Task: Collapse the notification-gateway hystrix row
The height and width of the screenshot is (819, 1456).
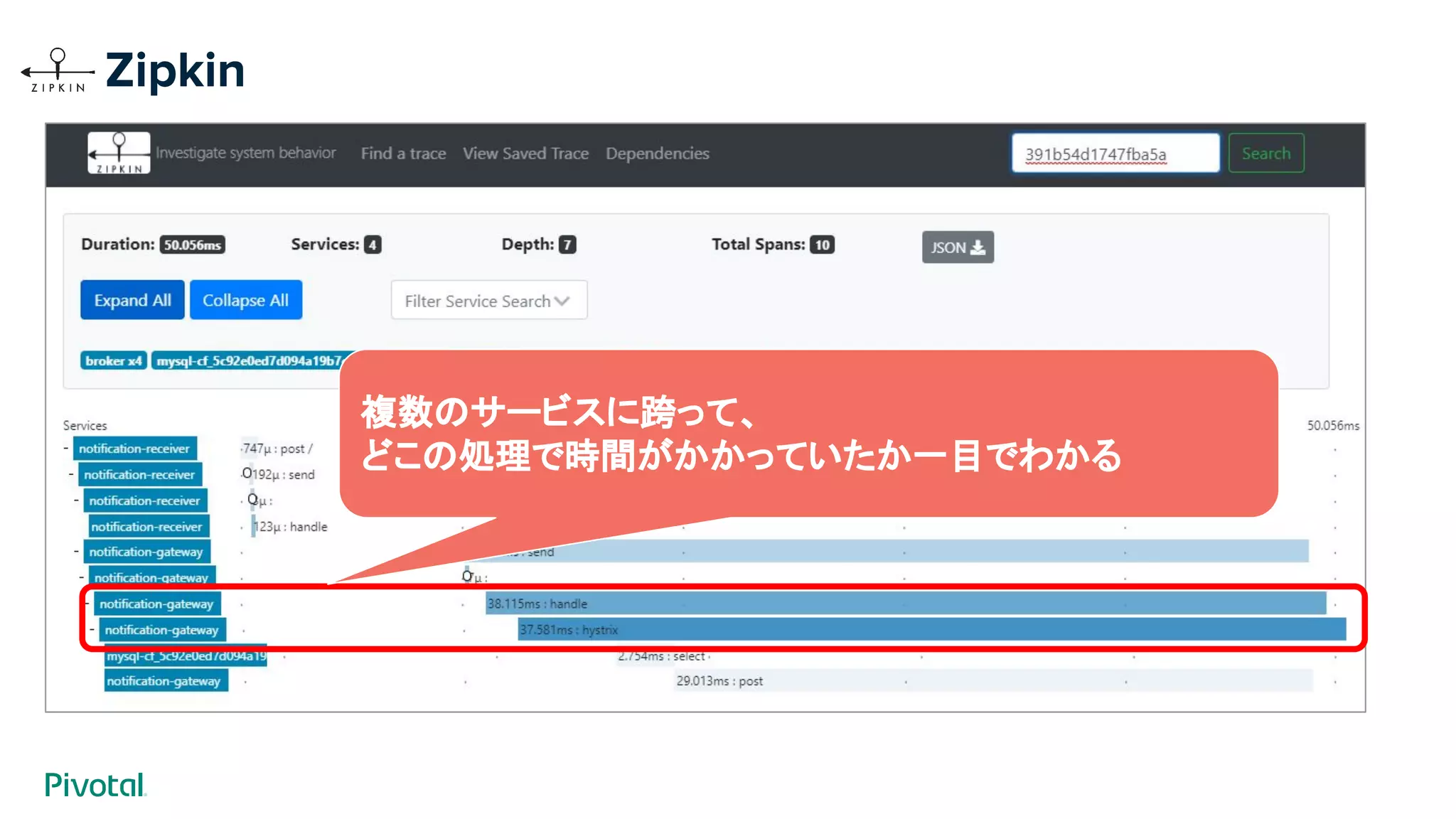Action: 92,629
